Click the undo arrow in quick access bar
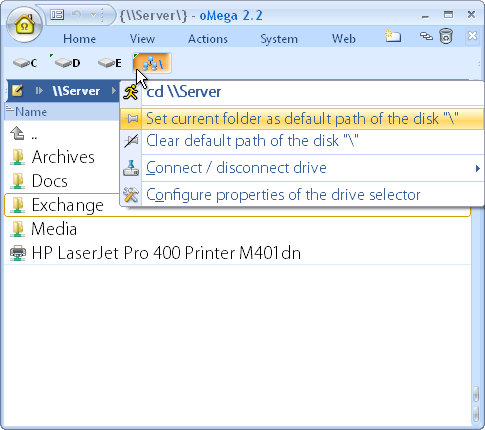Screen dimensions: 485x430 click(76, 15)
